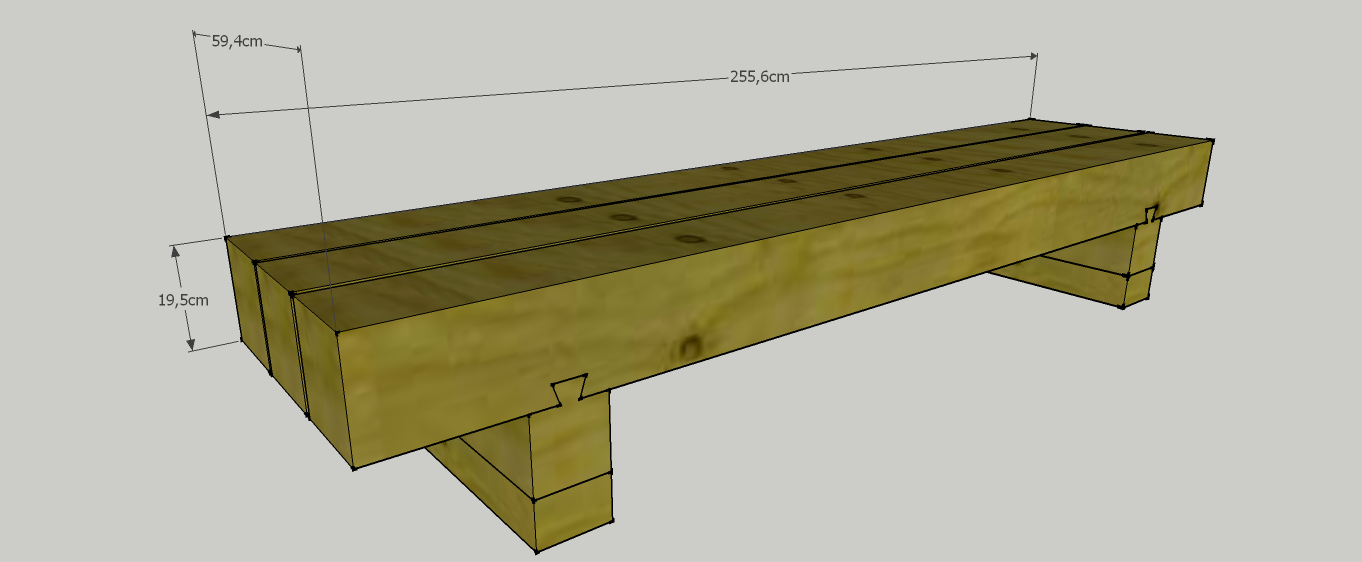1362x562 pixels.
Task: Select the 19,5cm height dimension label
Action: 183,299
